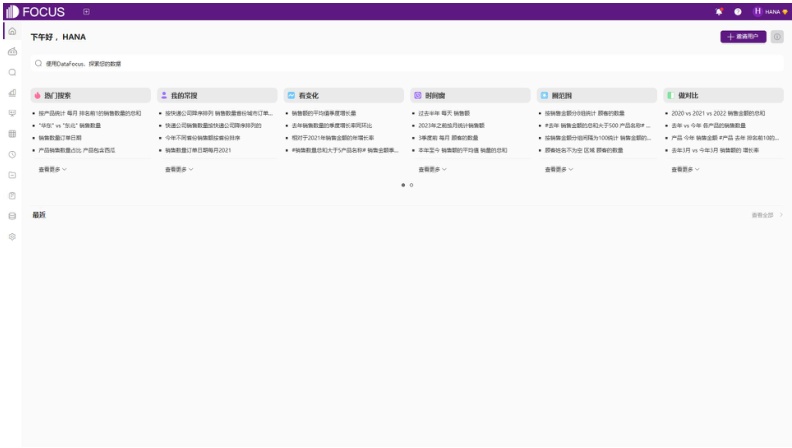This screenshot has height=448, width=792.
Task: Click query 销售数量订单日期每月2021
Action: [198, 151]
